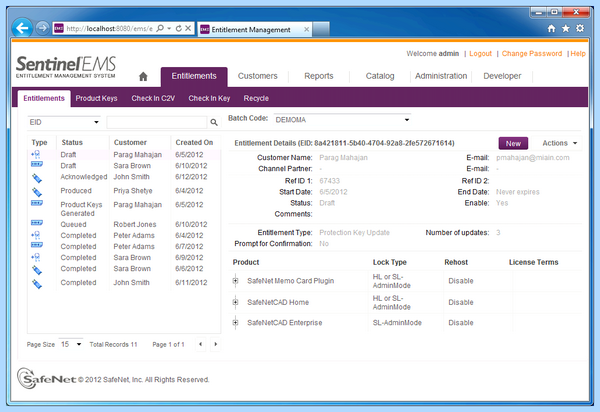
Task: Go to the EMS home icon
Action: point(143,77)
